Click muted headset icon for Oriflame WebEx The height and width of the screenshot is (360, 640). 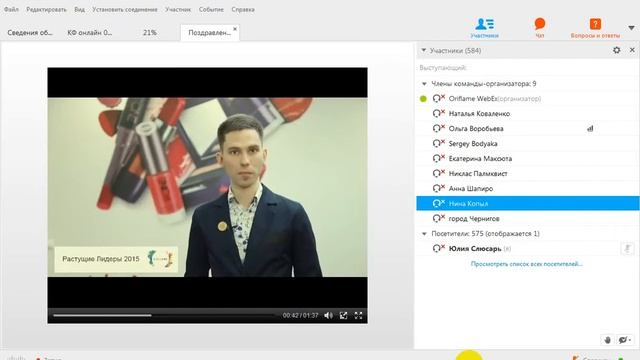tap(438, 98)
